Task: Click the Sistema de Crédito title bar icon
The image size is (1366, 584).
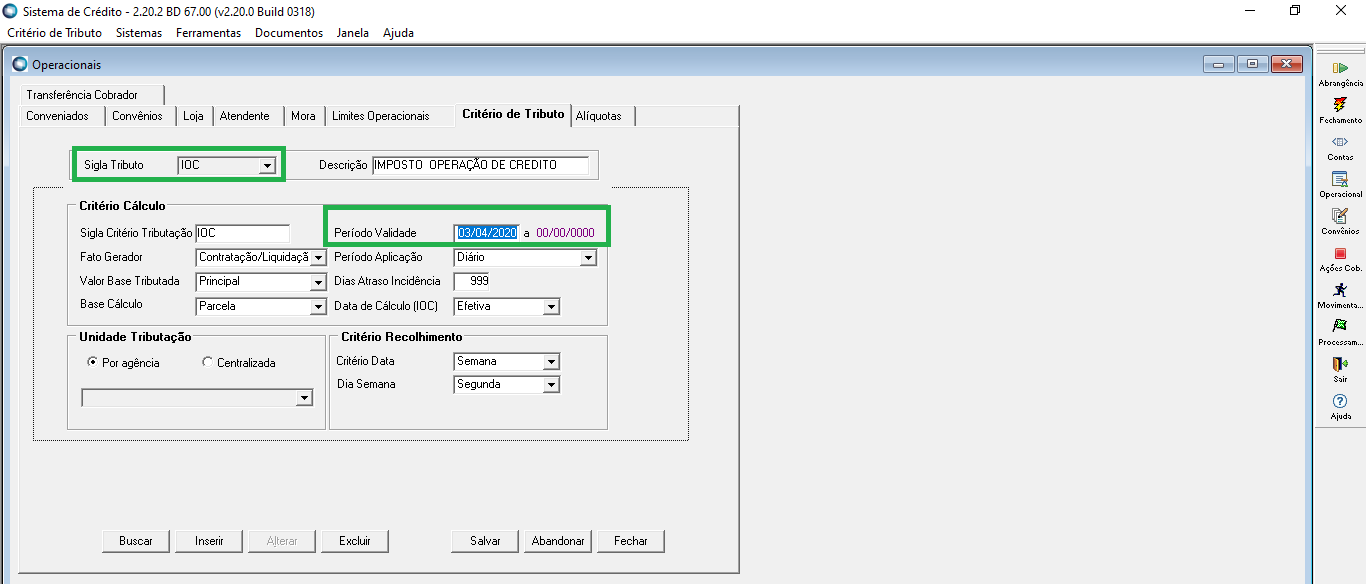Action: [10, 11]
